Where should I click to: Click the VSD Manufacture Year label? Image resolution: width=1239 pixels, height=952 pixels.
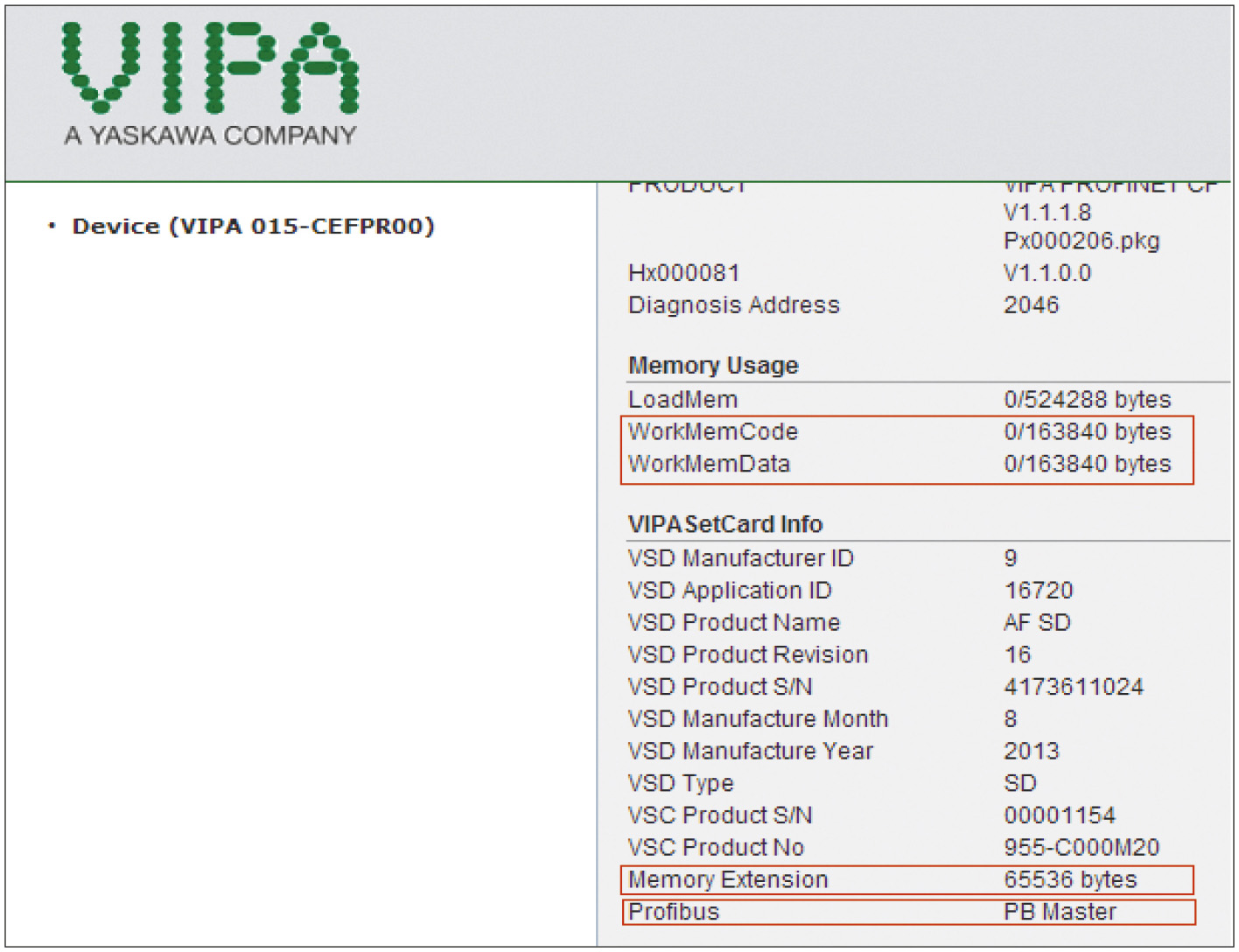pyautogui.click(x=751, y=752)
